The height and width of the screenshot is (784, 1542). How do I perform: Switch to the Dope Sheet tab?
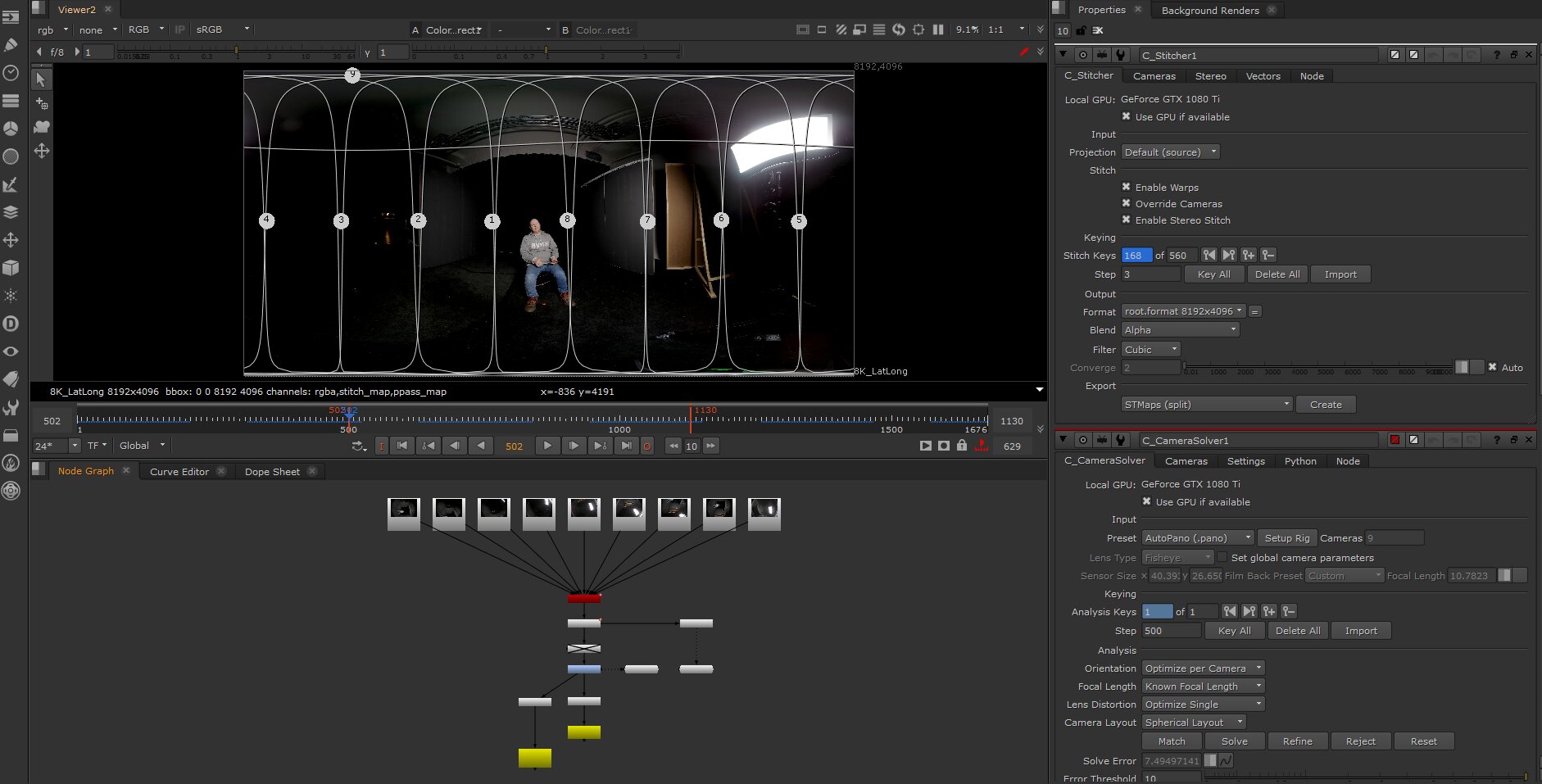coord(272,472)
